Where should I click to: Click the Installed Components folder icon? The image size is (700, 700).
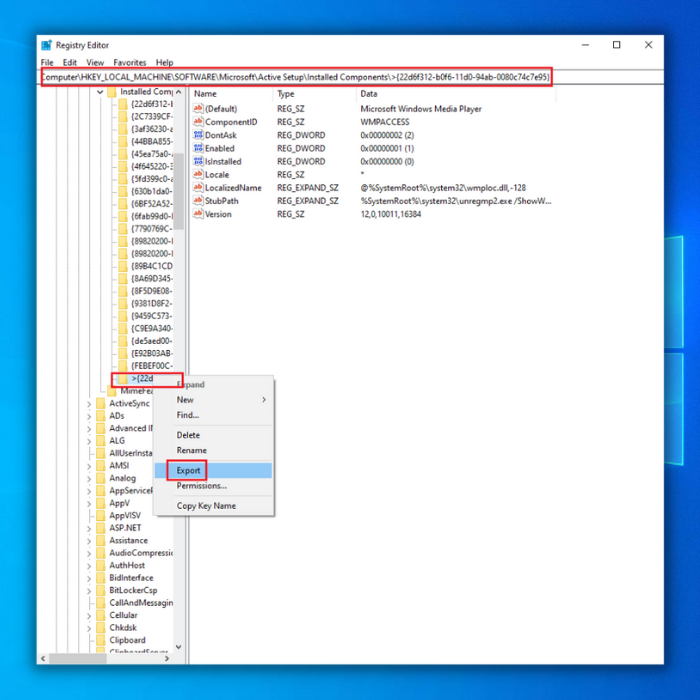[112, 92]
